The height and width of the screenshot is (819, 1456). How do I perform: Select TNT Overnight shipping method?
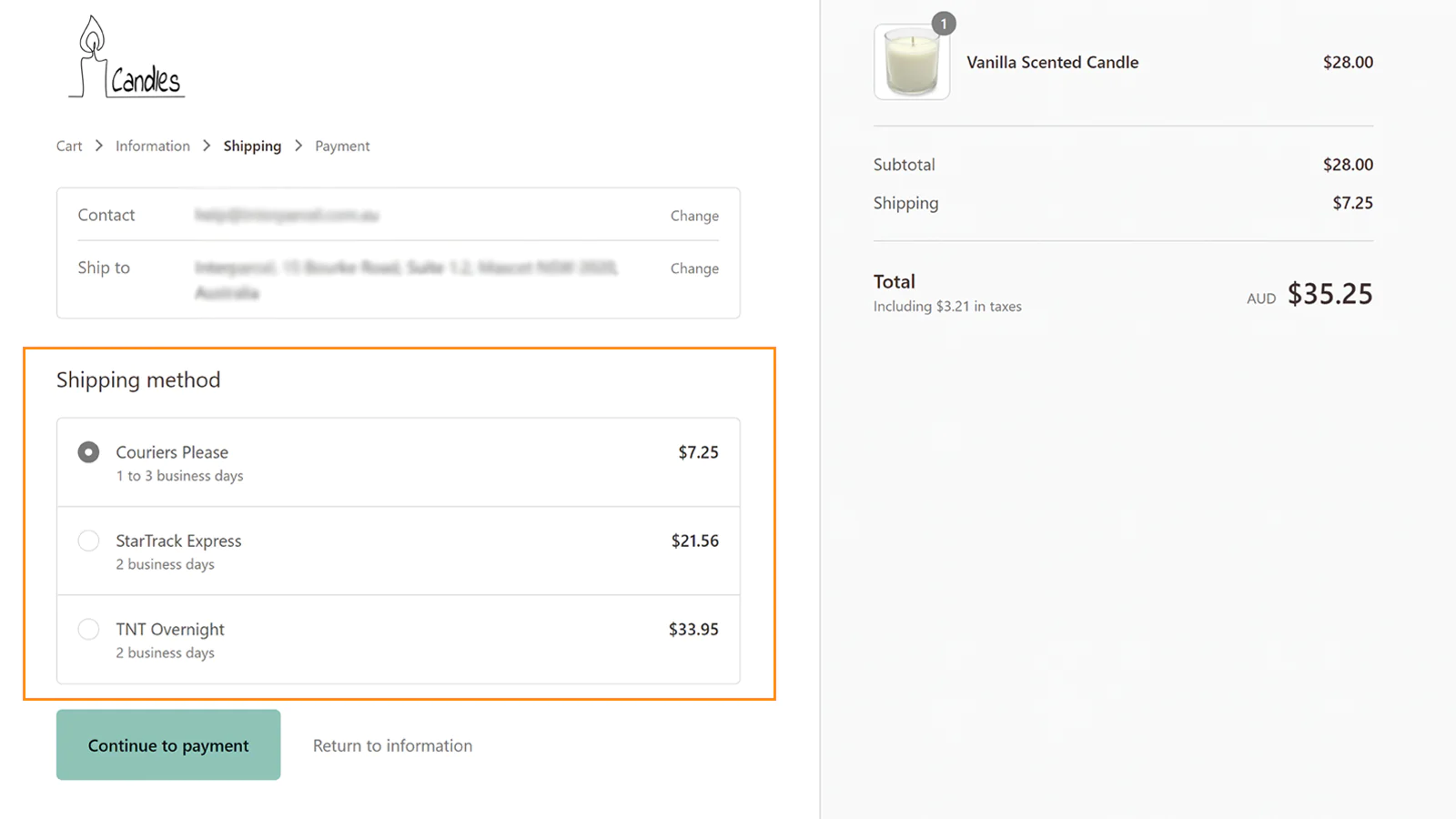pyautogui.click(x=88, y=629)
